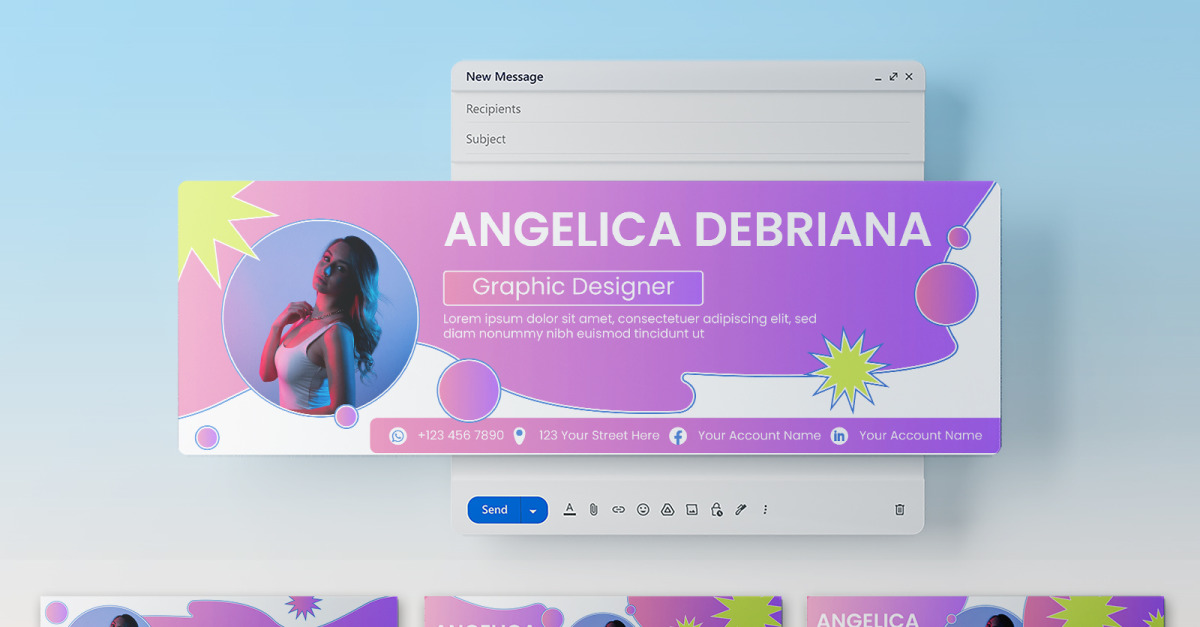The image size is (1200, 627).
Task: Click the Insert photo icon
Action: (x=691, y=509)
